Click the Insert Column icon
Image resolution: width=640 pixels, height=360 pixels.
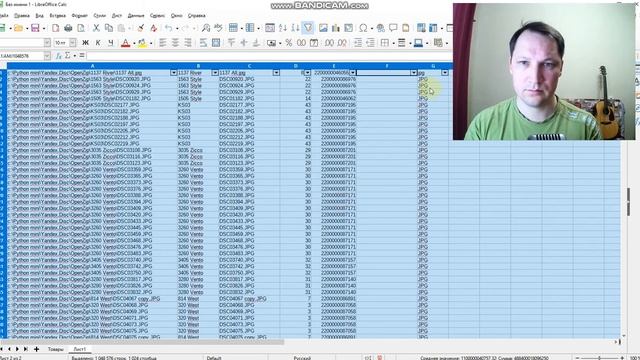click(x=249, y=28)
